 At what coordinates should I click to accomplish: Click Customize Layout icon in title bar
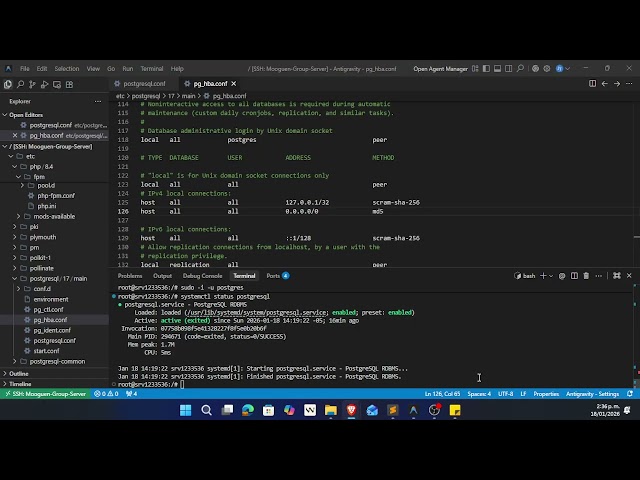tap(475, 69)
